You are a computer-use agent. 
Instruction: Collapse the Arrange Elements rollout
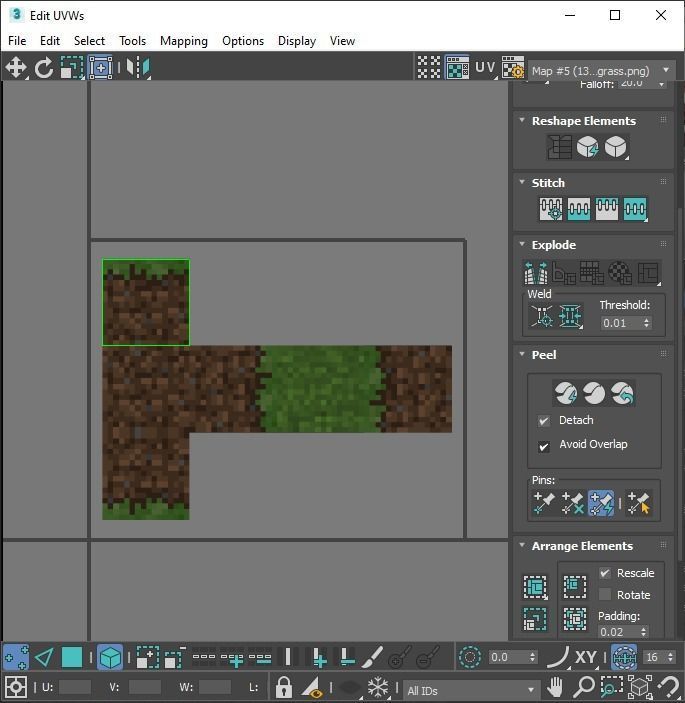coord(522,545)
